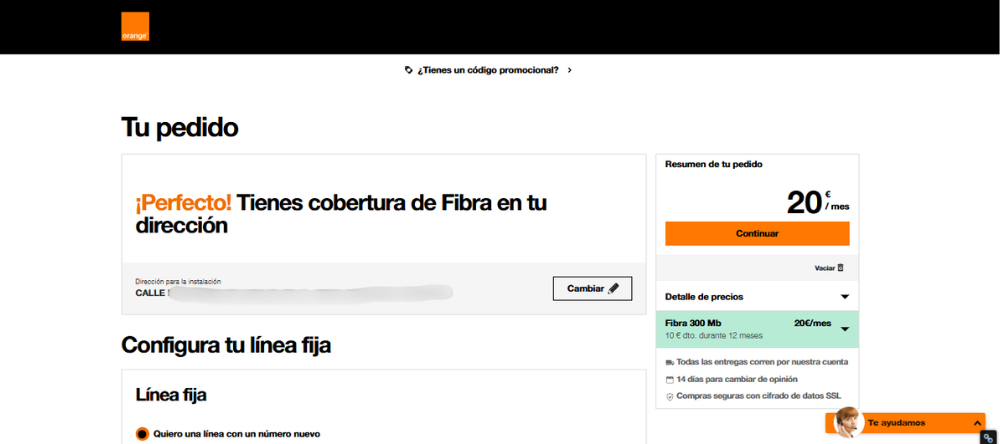Click small link icon at bottom-right corner
1000x444 pixels.
click(x=989, y=438)
